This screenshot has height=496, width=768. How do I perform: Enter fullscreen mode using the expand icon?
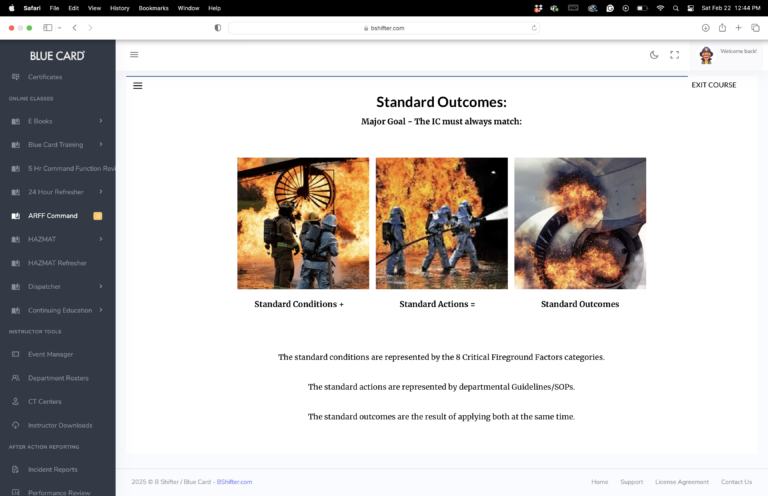674,55
